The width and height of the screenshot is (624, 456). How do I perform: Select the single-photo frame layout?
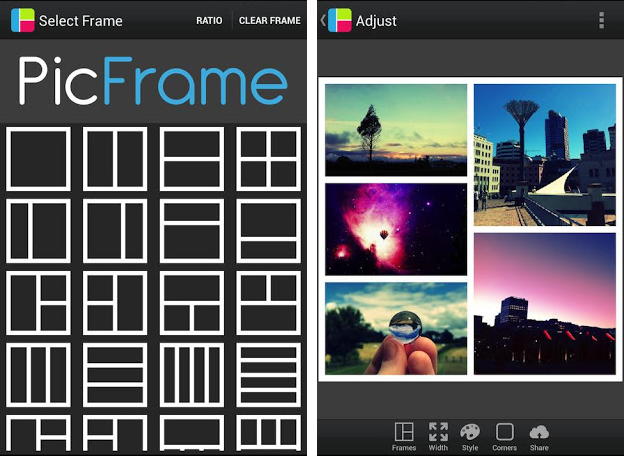(38, 159)
